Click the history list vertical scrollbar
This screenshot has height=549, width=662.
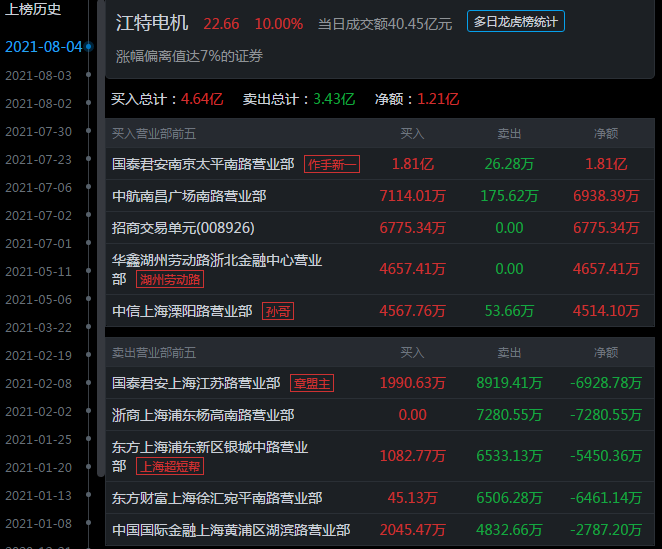(100, 239)
